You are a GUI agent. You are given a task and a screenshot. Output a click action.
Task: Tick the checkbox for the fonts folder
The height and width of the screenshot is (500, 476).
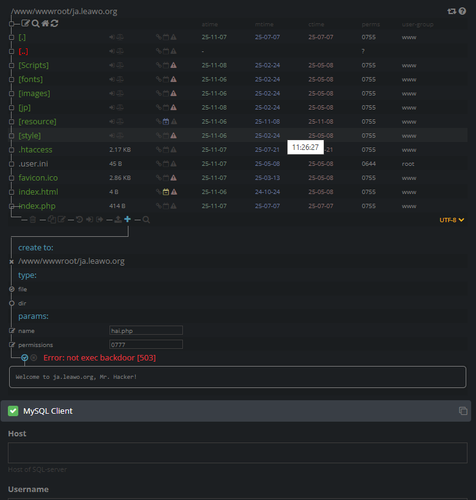click(12, 79)
